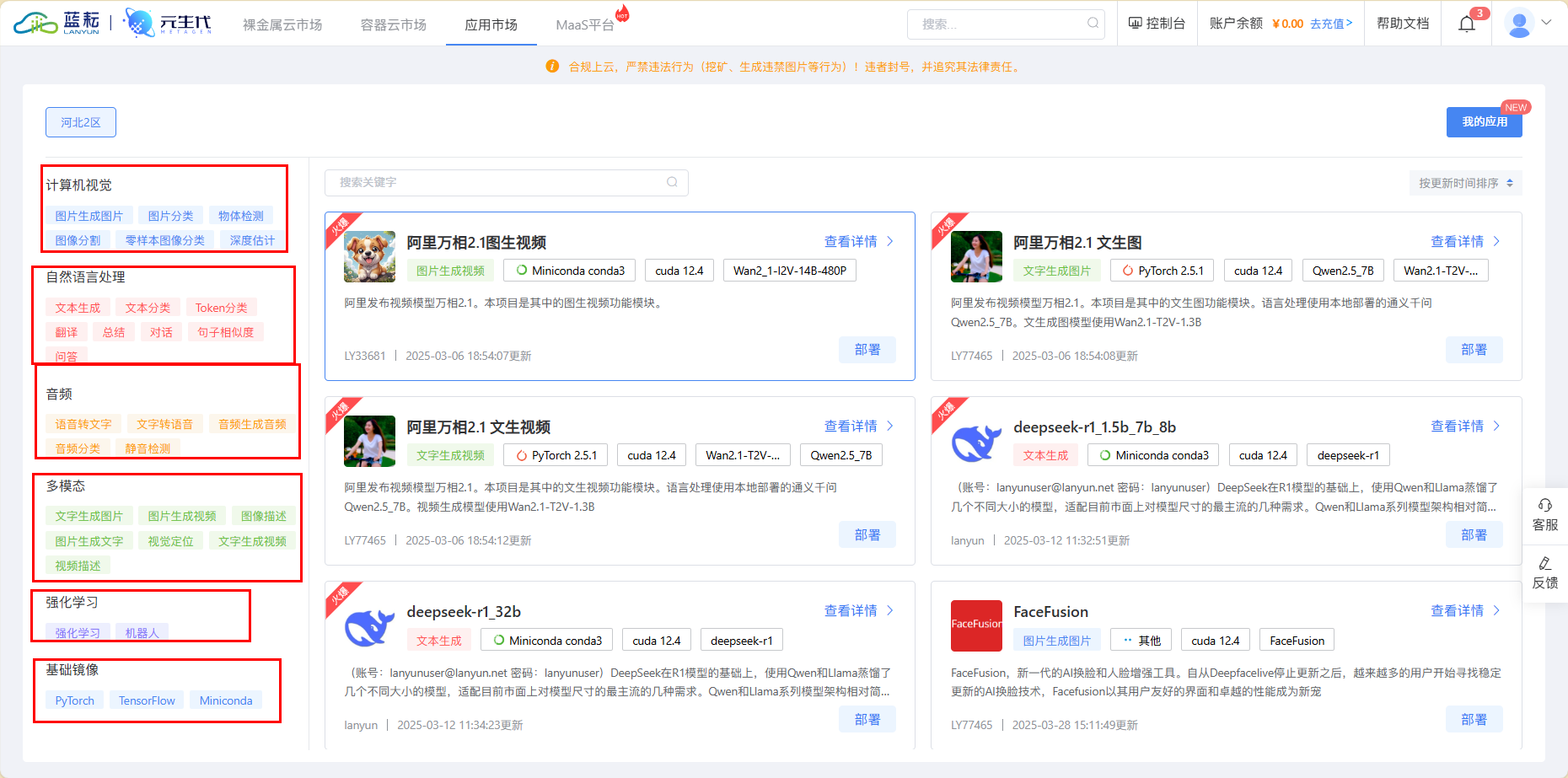Filter by 文本生成 under 自然语言处理

(x=78, y=309)
